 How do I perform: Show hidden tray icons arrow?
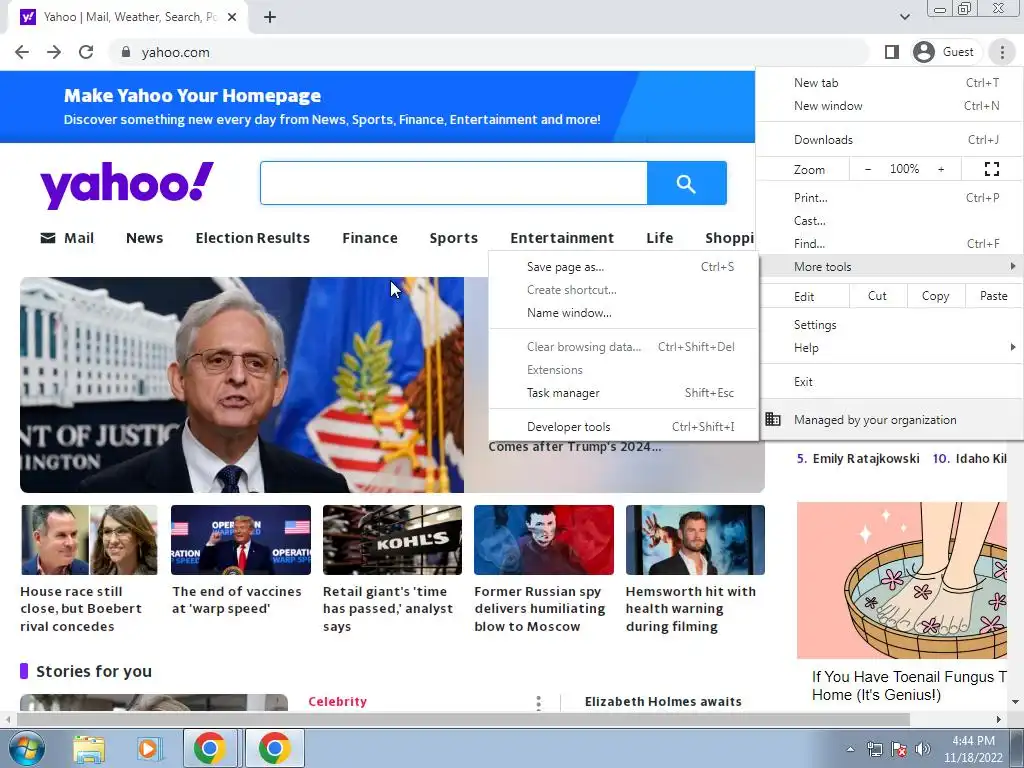(850, 749)
